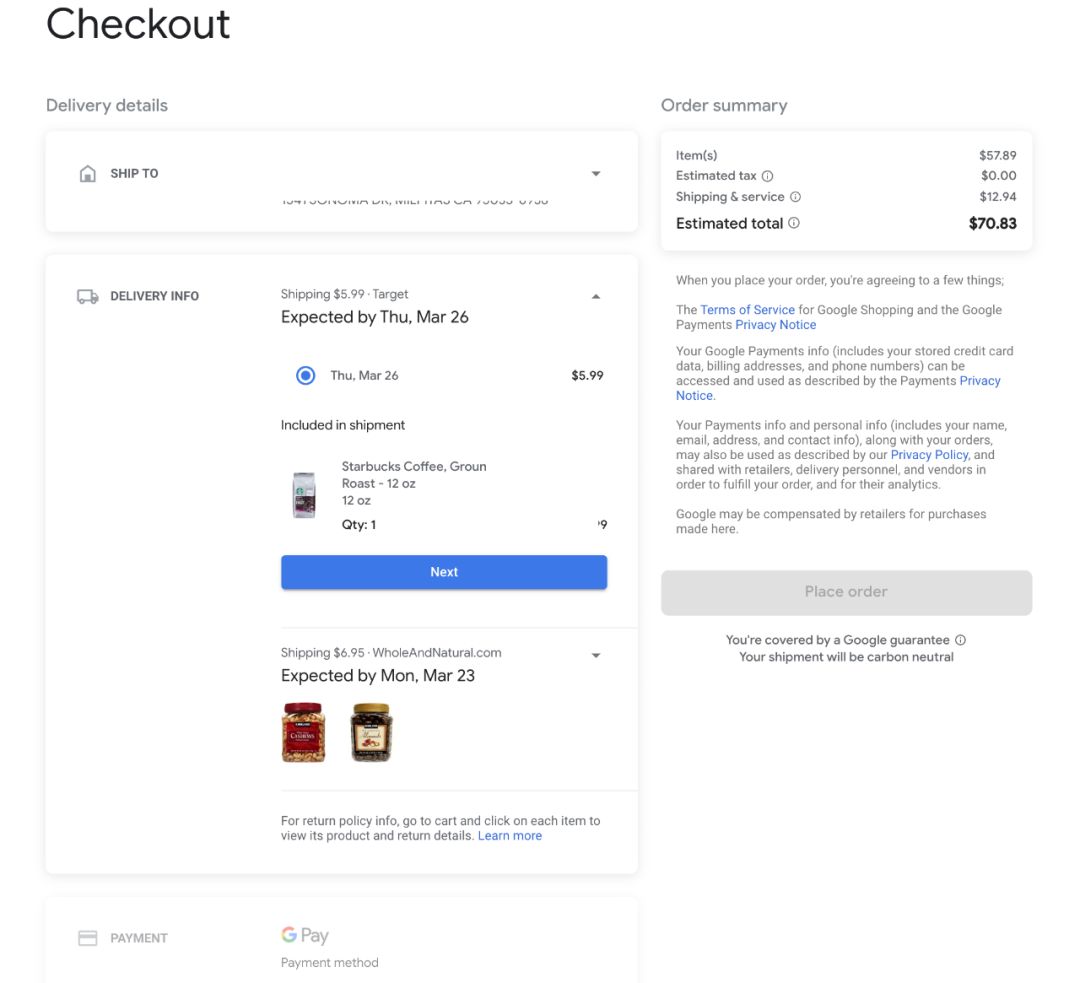Click the Google Pay logo
1080x983 pixels.
click(x=304, y=935)
